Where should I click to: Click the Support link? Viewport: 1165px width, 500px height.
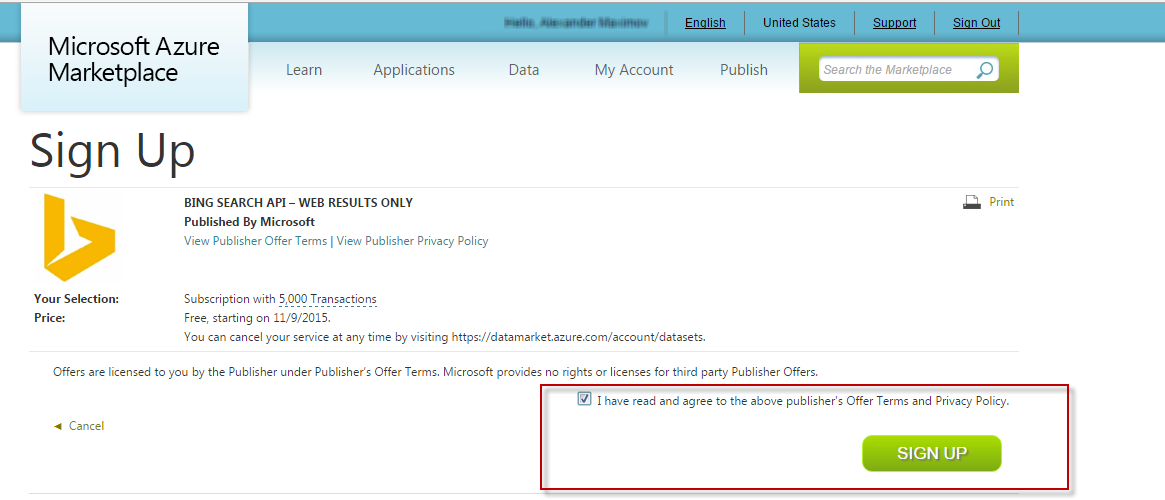click(x=895, y=23)
